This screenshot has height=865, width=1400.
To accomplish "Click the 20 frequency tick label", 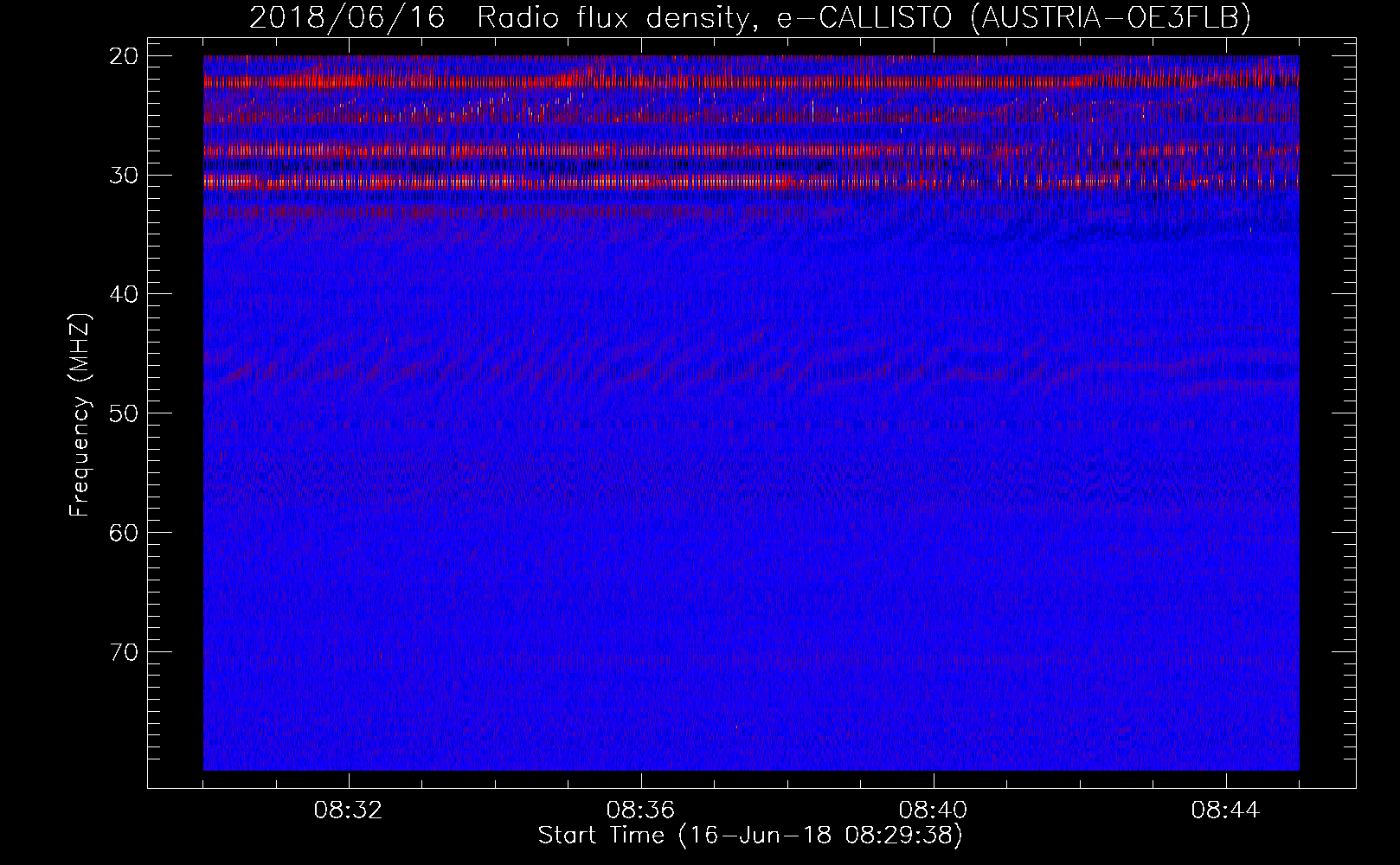I will coord(125,56).
